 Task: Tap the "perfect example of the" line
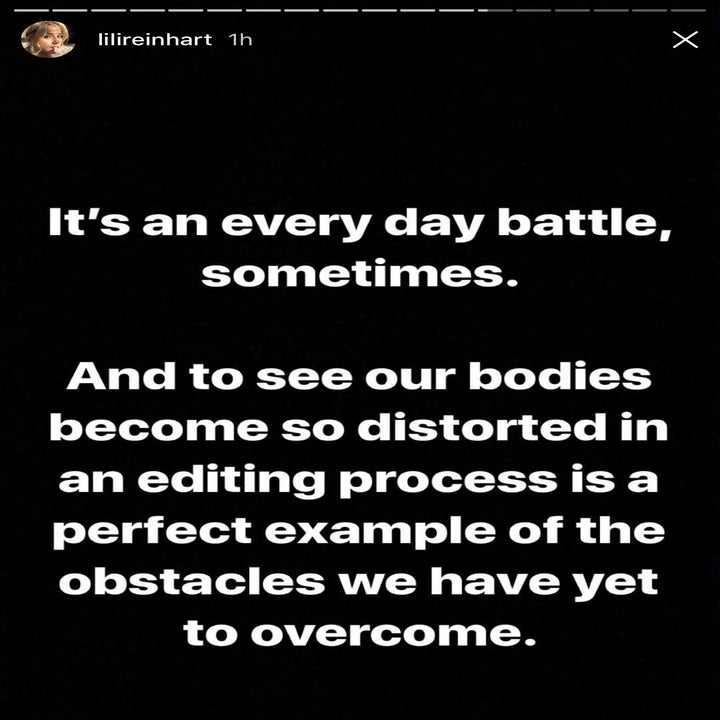click(359, 532)
